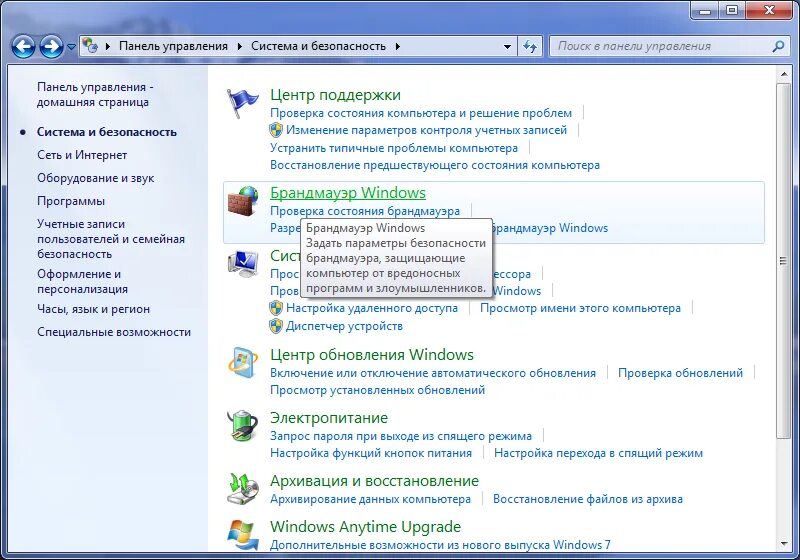Click the Back navigation arrow
800x560 pixels.
tap(23, 46)
